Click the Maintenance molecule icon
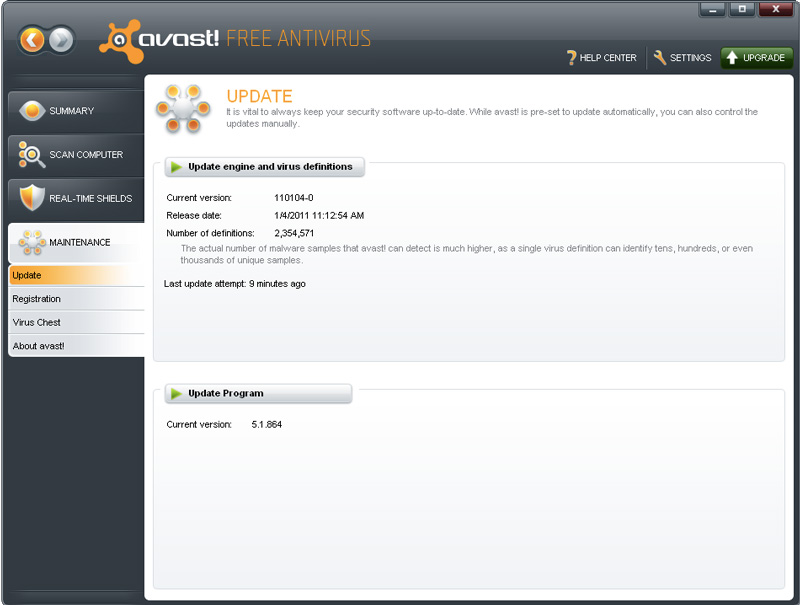800x605 pixels. coord(32,242)
